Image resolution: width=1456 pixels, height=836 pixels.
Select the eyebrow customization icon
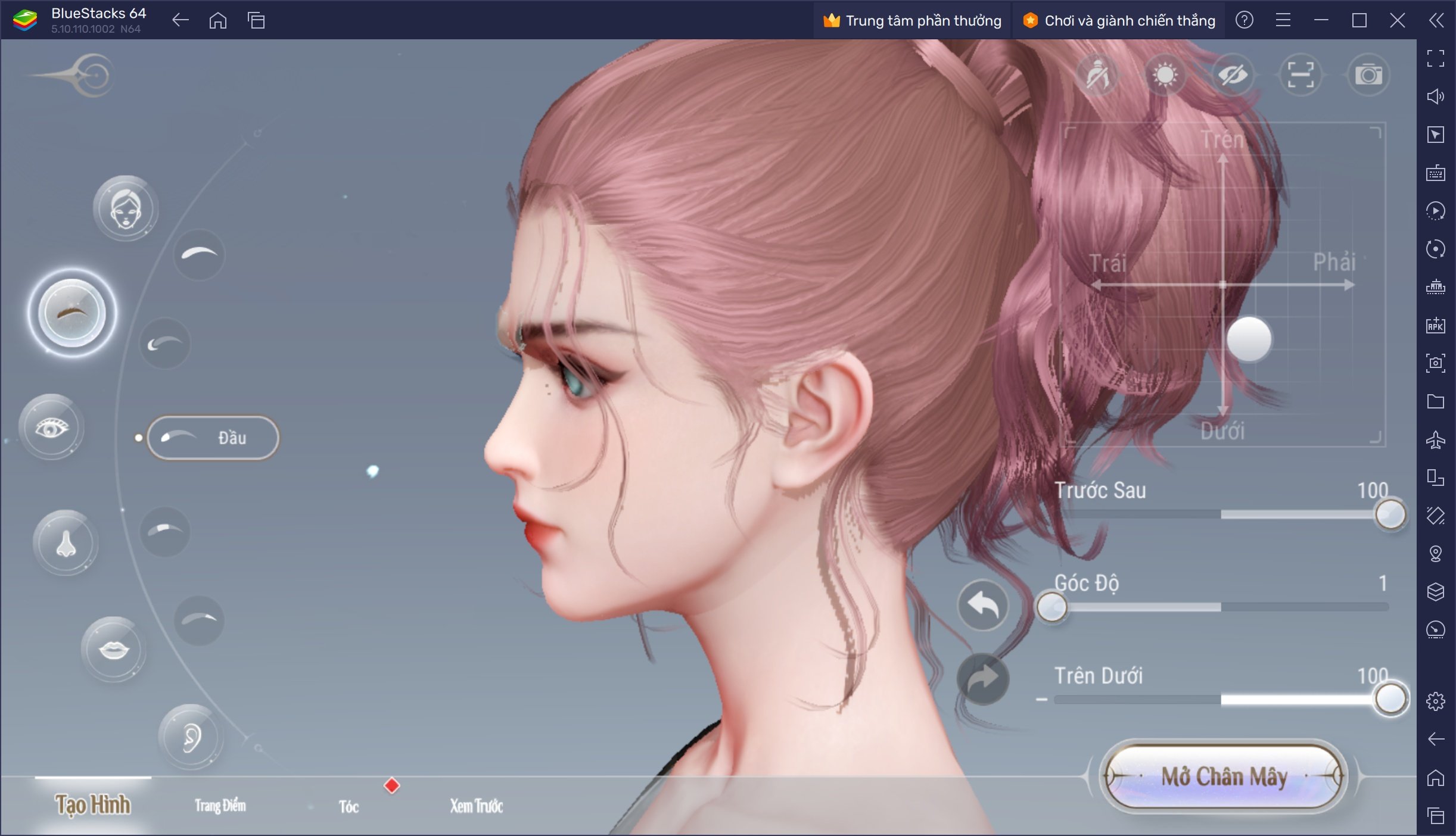72,311
